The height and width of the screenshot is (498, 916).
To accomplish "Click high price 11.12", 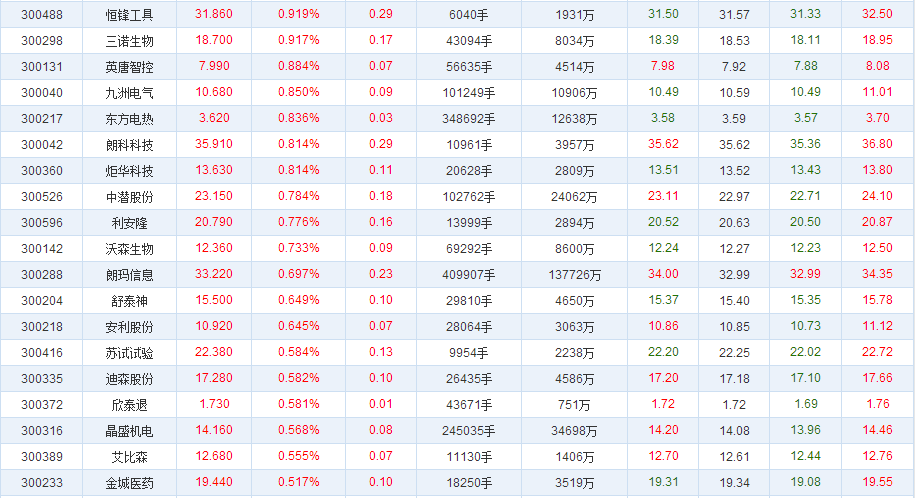I will [877, 326].
